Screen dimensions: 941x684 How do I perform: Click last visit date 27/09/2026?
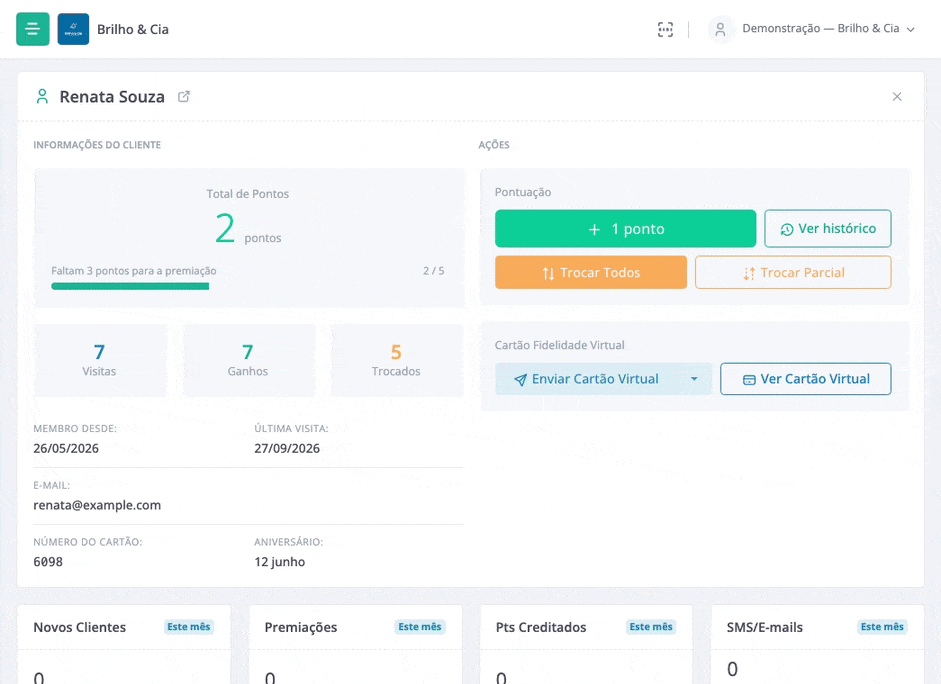point(287,449)
